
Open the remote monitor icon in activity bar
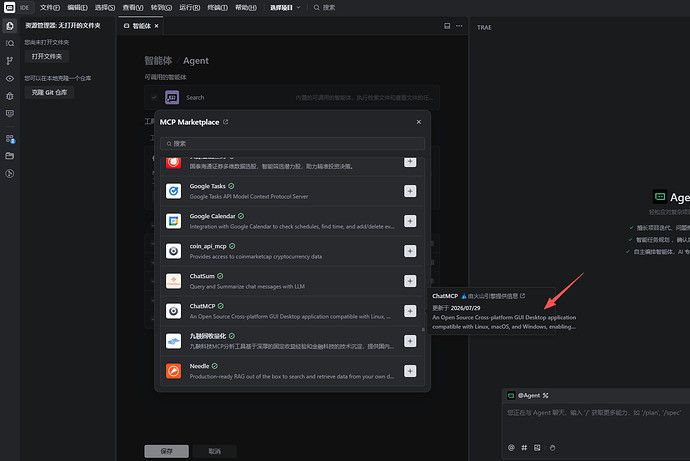tap(10, 113)
